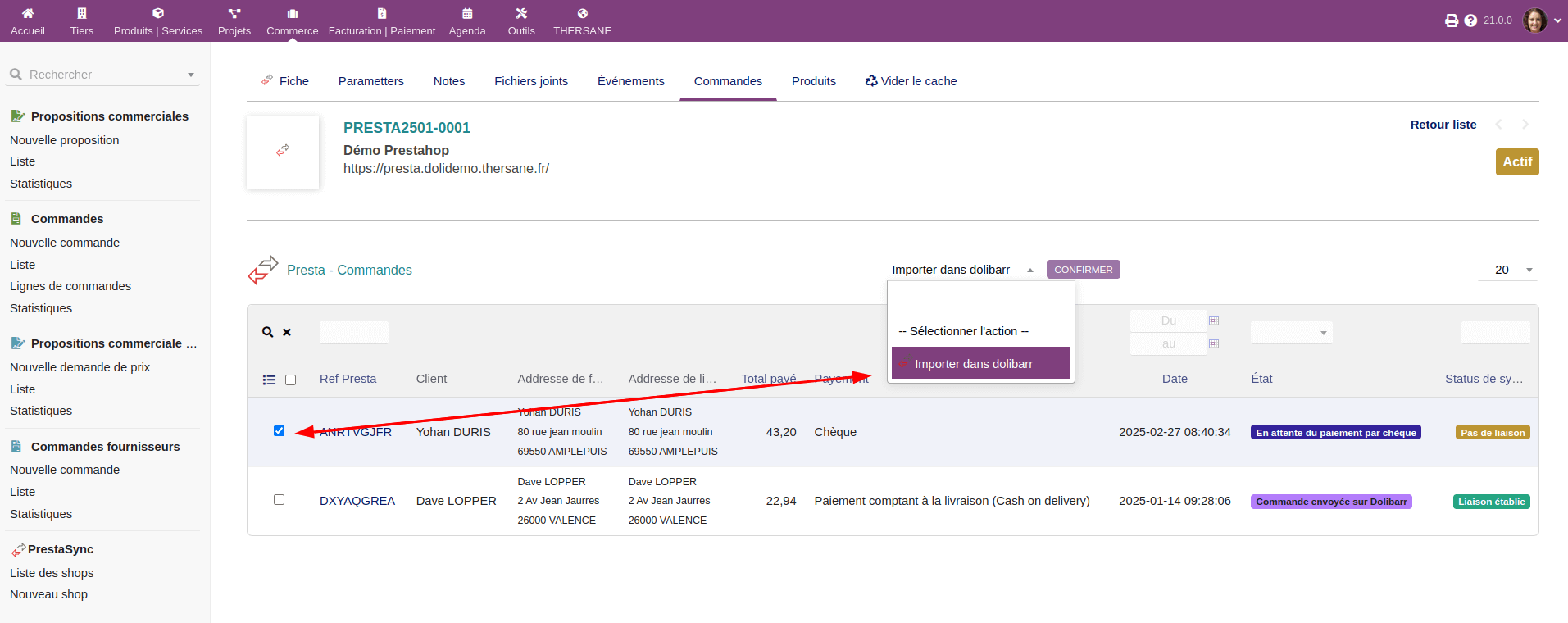
Task: Click the print icon in top bar
Action: [x=1452, y=20]
